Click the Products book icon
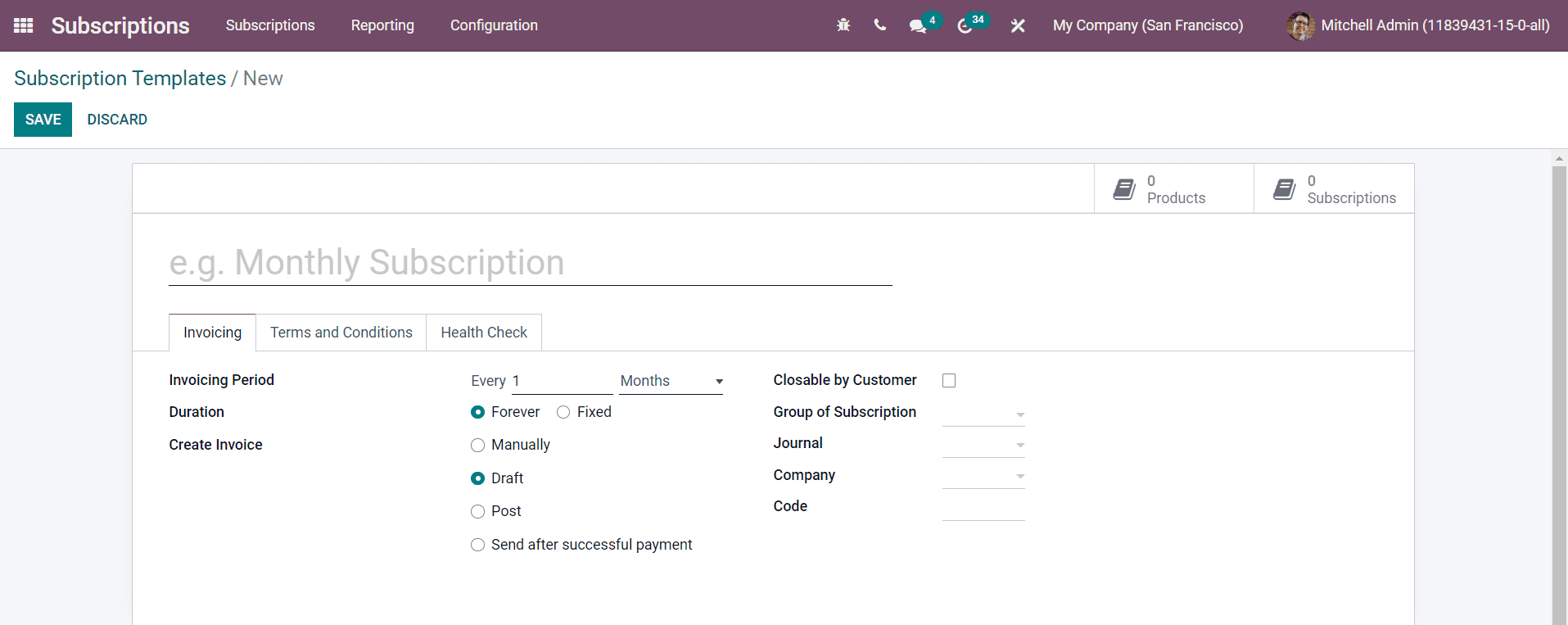The width and height of the screenshot is (1568, 625). point(1124,189)
